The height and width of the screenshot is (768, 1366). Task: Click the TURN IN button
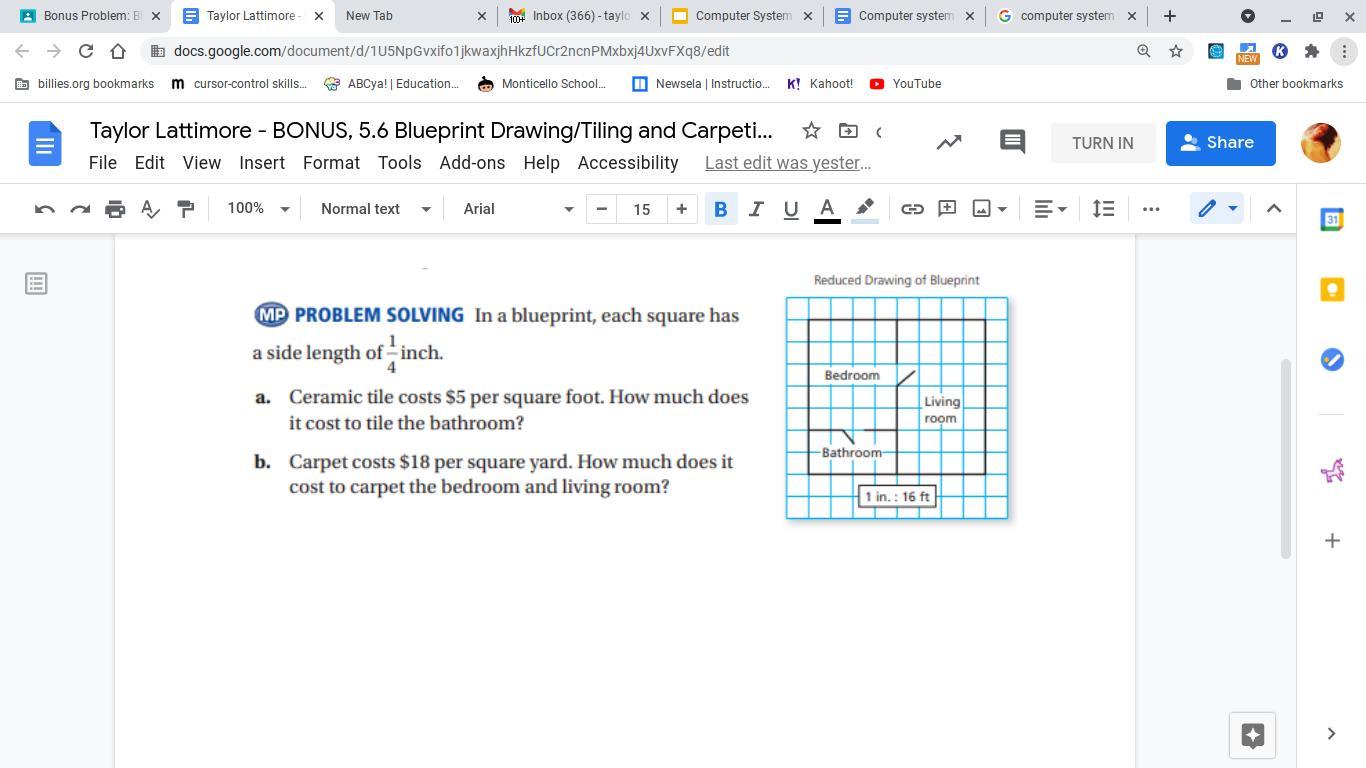point(1102,143)
